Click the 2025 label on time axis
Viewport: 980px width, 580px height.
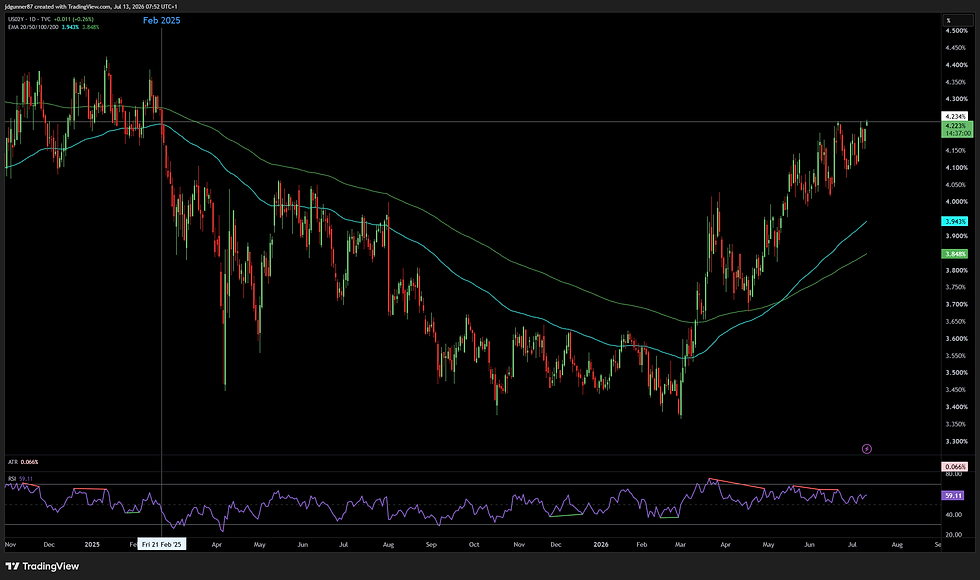92,544
